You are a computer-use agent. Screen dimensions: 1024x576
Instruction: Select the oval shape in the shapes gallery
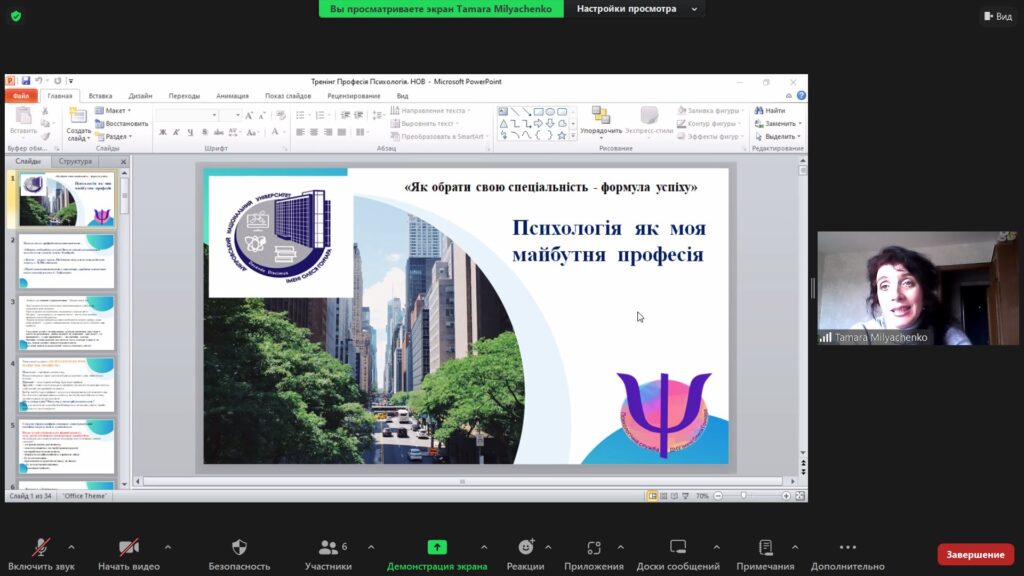tap(550, 112)
